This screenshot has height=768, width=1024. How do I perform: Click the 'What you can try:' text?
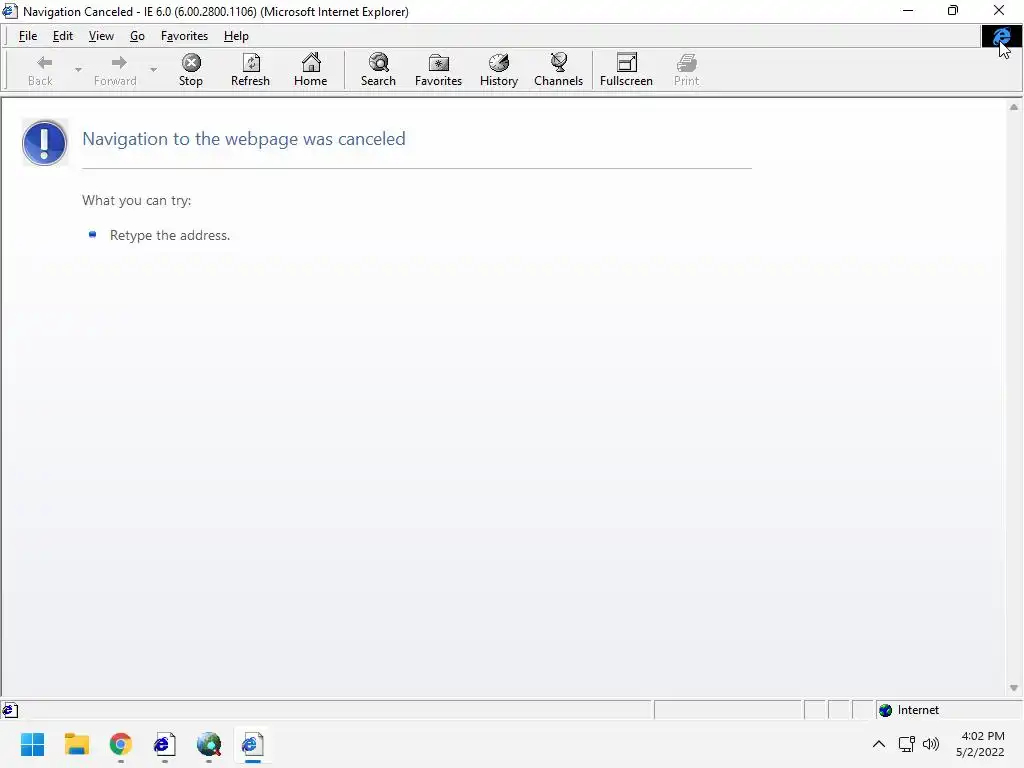coord(136,200)
